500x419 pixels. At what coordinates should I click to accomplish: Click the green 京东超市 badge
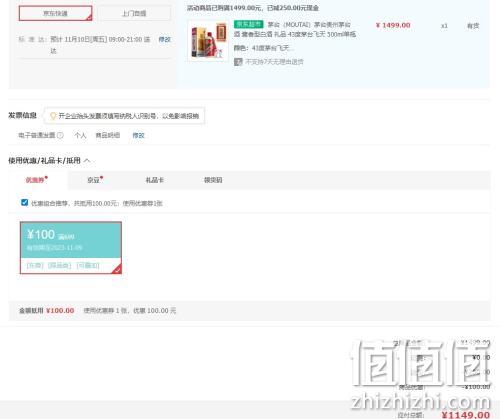click(249, 24)
